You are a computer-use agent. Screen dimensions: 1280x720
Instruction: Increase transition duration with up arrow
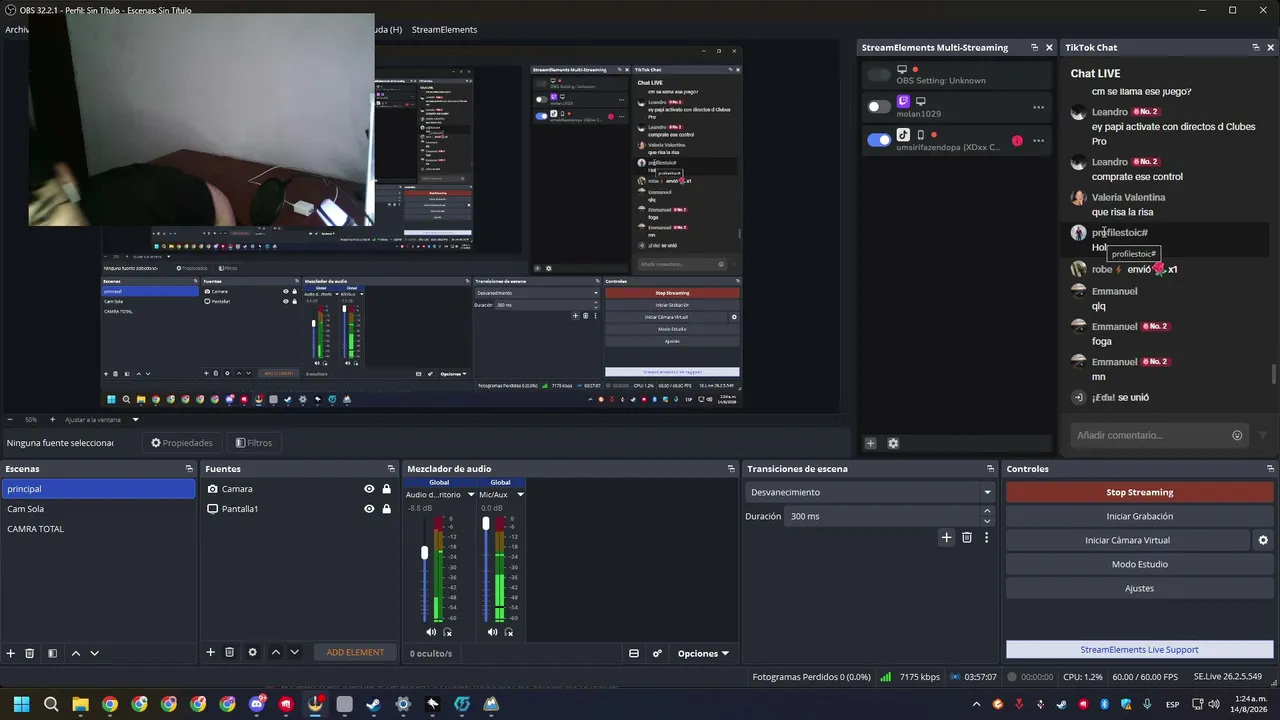(x=988, y=511)
